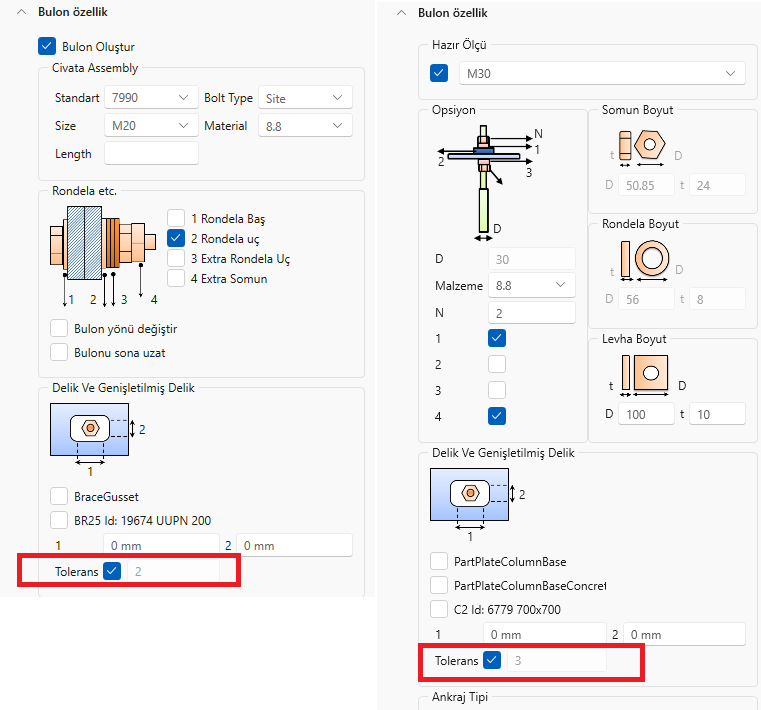Image resolution: width=761 pixels, height=710 pixels.
Task: Click right panel slotted hole diagram
Action: pyautogui.click(x=469, y=493)
